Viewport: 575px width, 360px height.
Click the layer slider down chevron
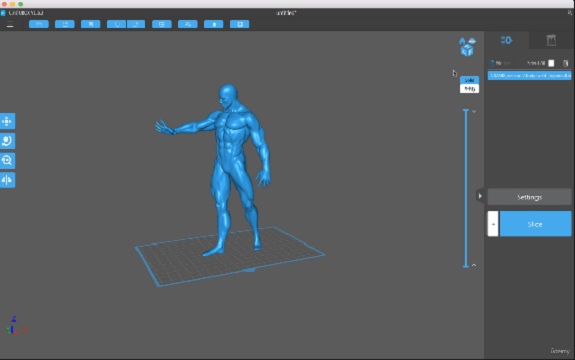474,111
